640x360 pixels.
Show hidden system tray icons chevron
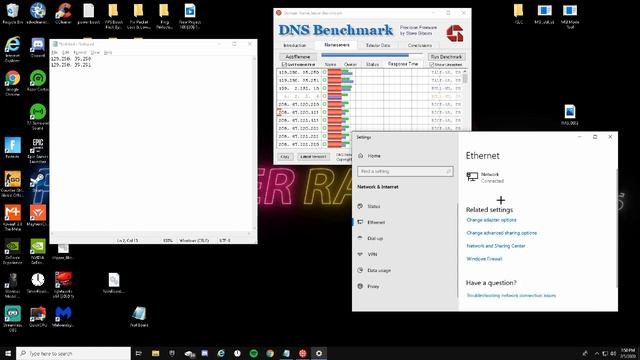coord(597,353)
